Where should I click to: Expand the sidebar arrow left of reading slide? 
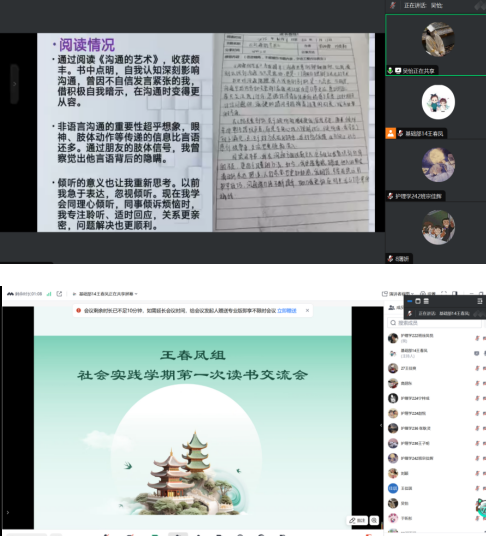point(14,84)
